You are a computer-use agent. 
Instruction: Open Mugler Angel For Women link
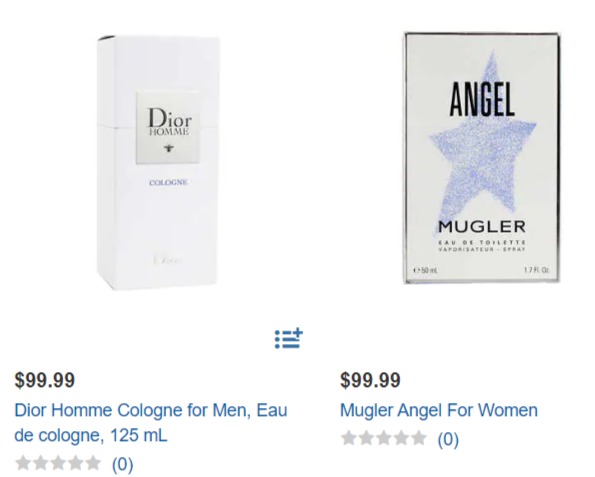pos(439,410)
